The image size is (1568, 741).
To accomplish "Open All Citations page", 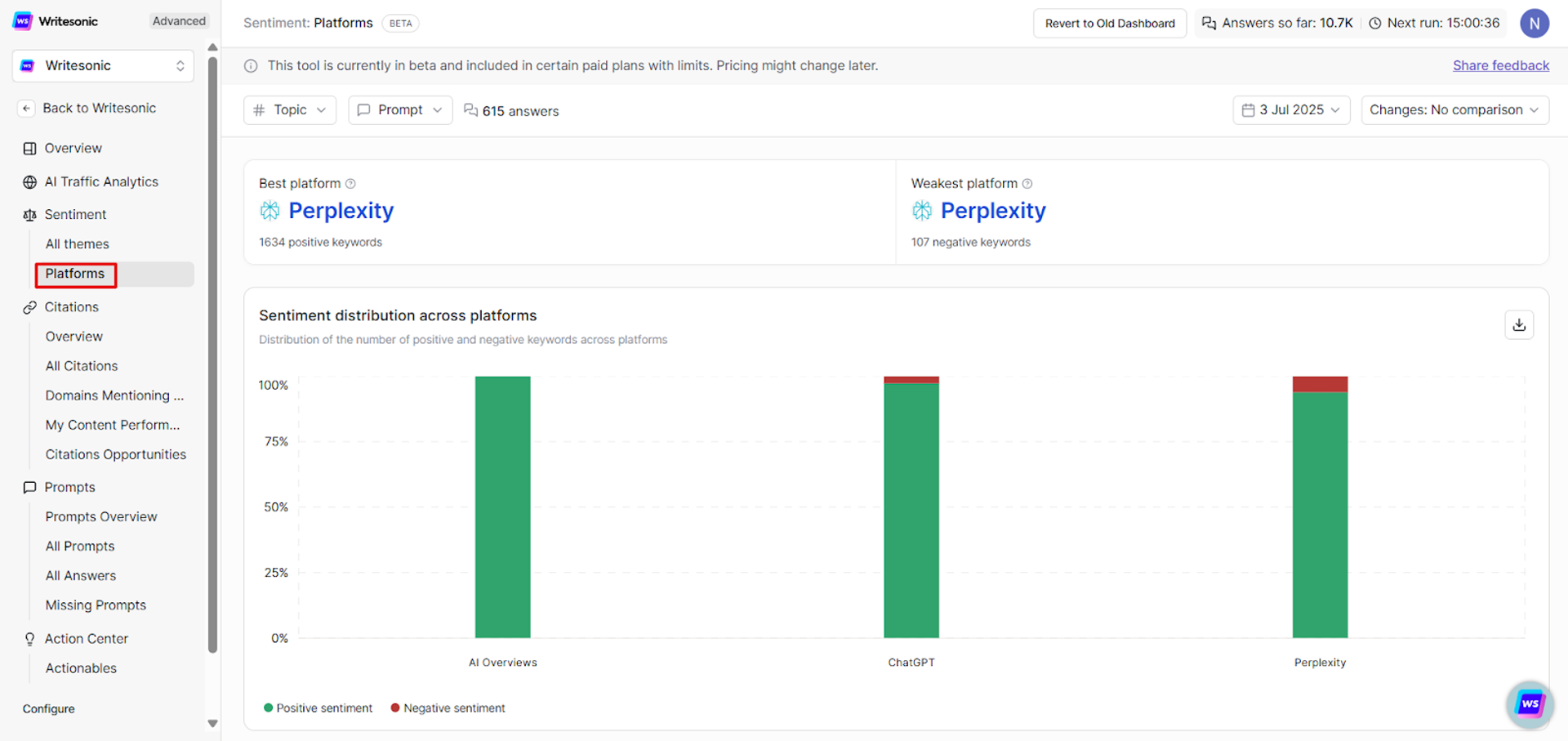I will tap(82, 366).
